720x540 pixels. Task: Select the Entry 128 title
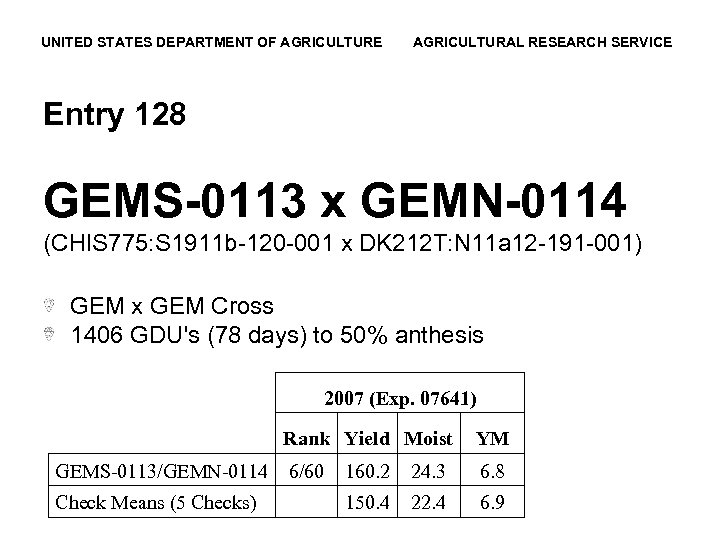tap(114, 115)
